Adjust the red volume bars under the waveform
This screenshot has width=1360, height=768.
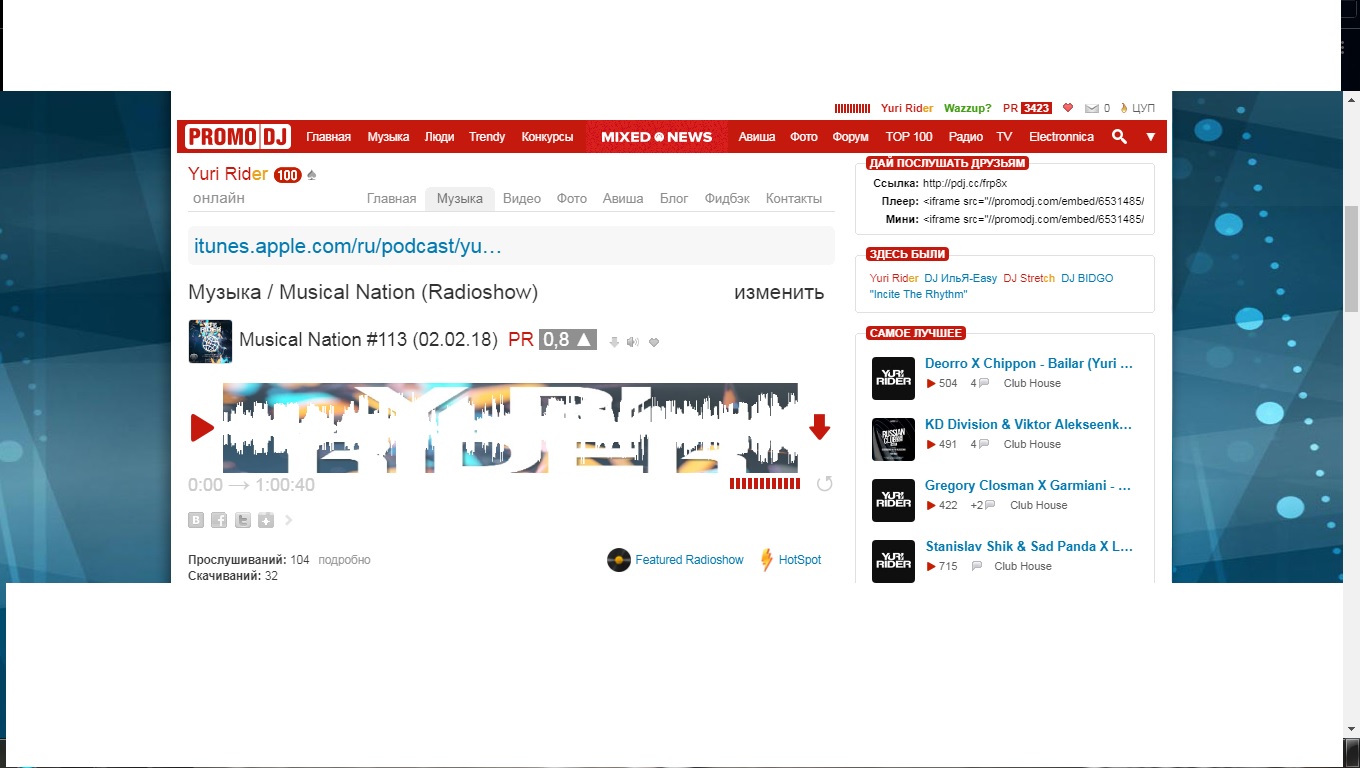765,484
